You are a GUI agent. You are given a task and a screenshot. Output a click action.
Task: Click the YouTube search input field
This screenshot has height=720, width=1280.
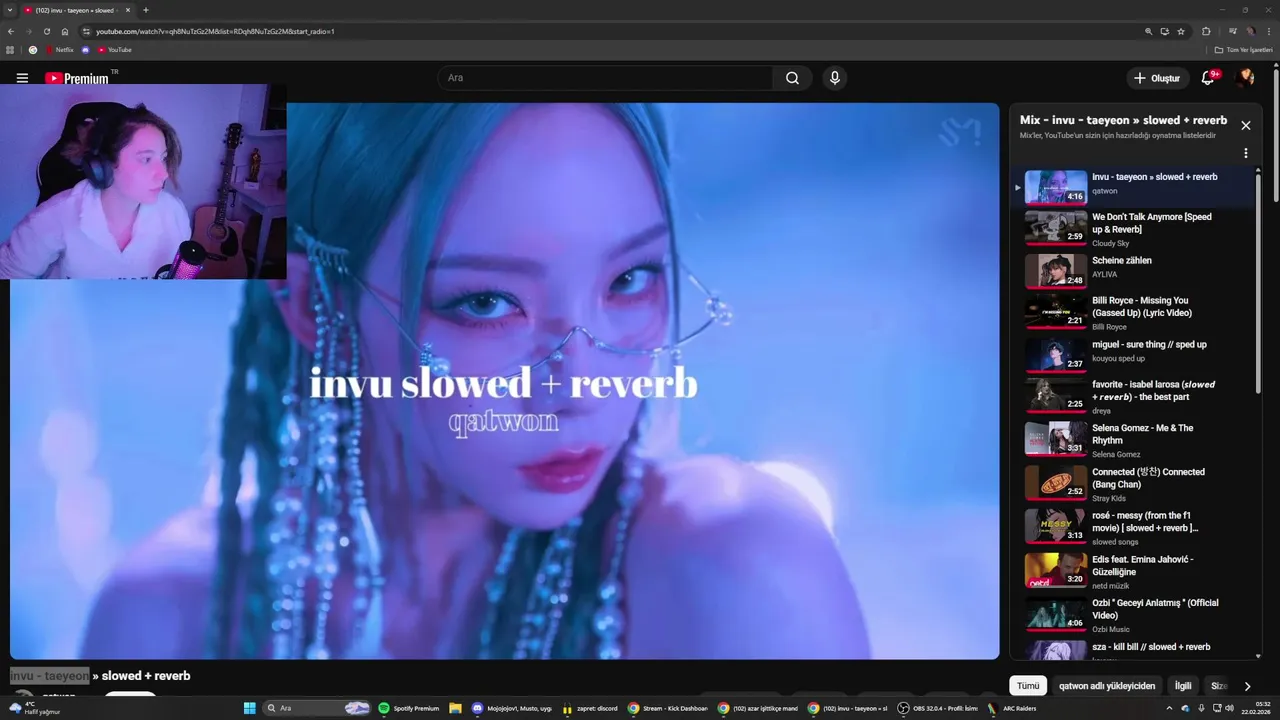[x=605, y=78]
